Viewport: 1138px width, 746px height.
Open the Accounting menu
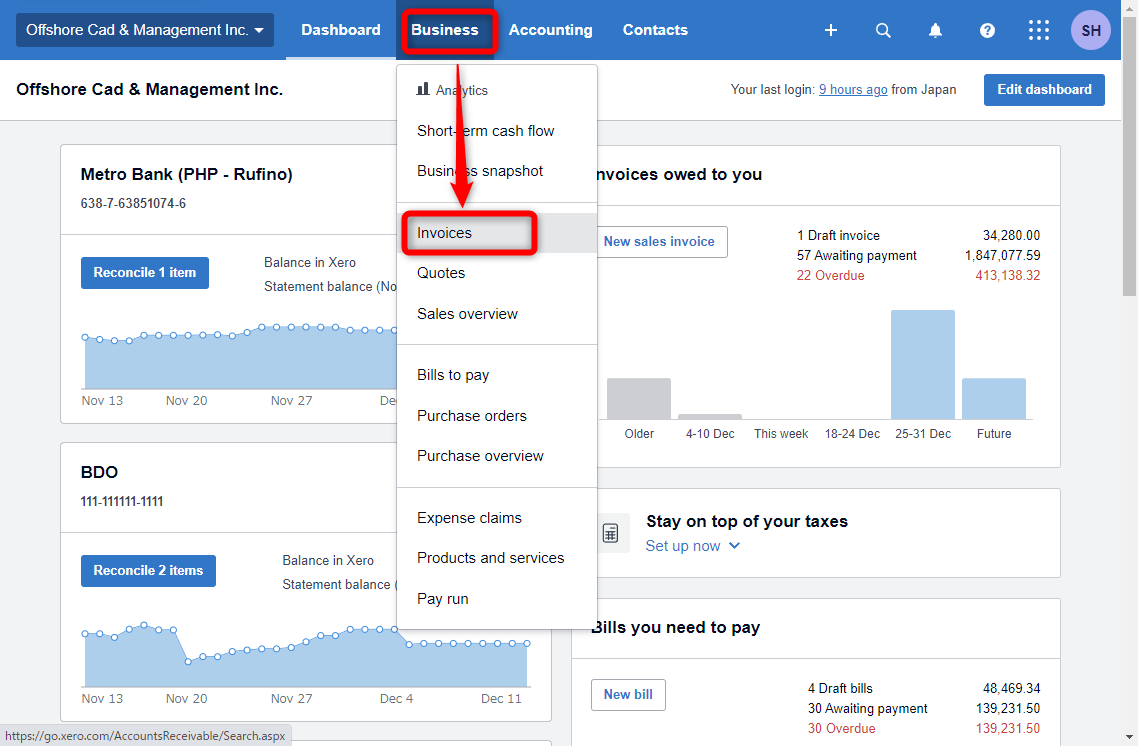pyautogui.click(x=550, y=30)
